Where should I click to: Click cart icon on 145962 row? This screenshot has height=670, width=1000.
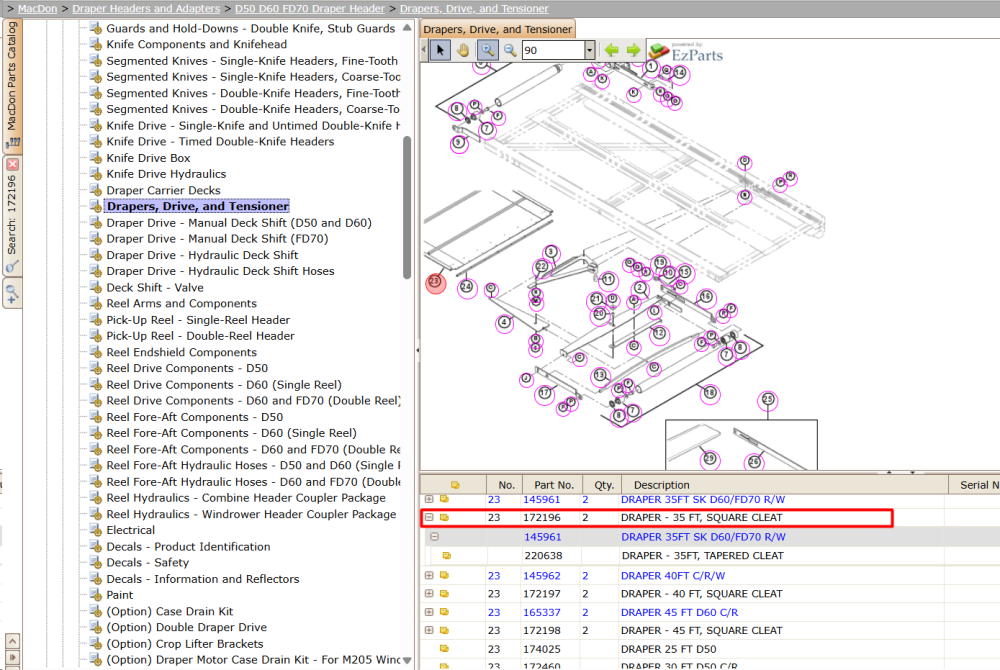[x=445, y=575]
